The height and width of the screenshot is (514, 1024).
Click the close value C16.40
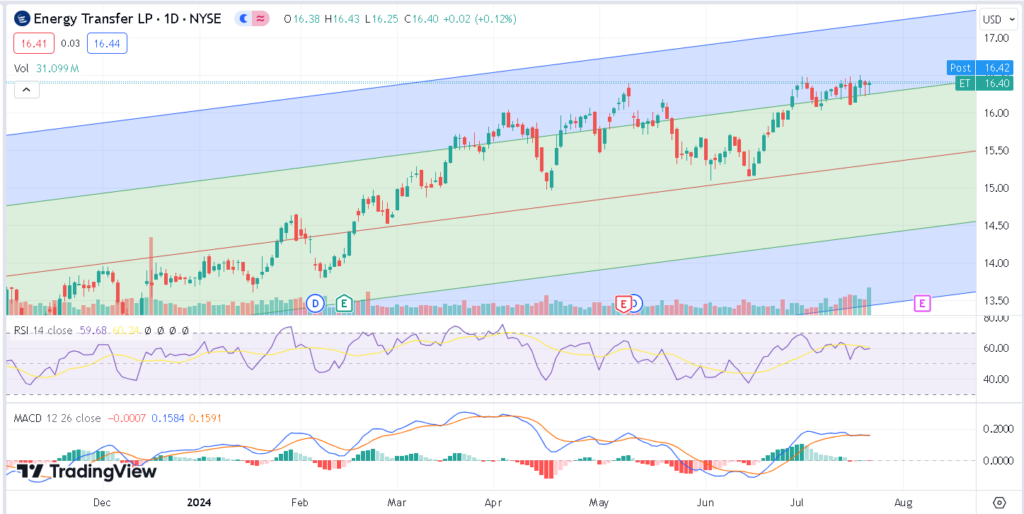click(x=421, y=19)
